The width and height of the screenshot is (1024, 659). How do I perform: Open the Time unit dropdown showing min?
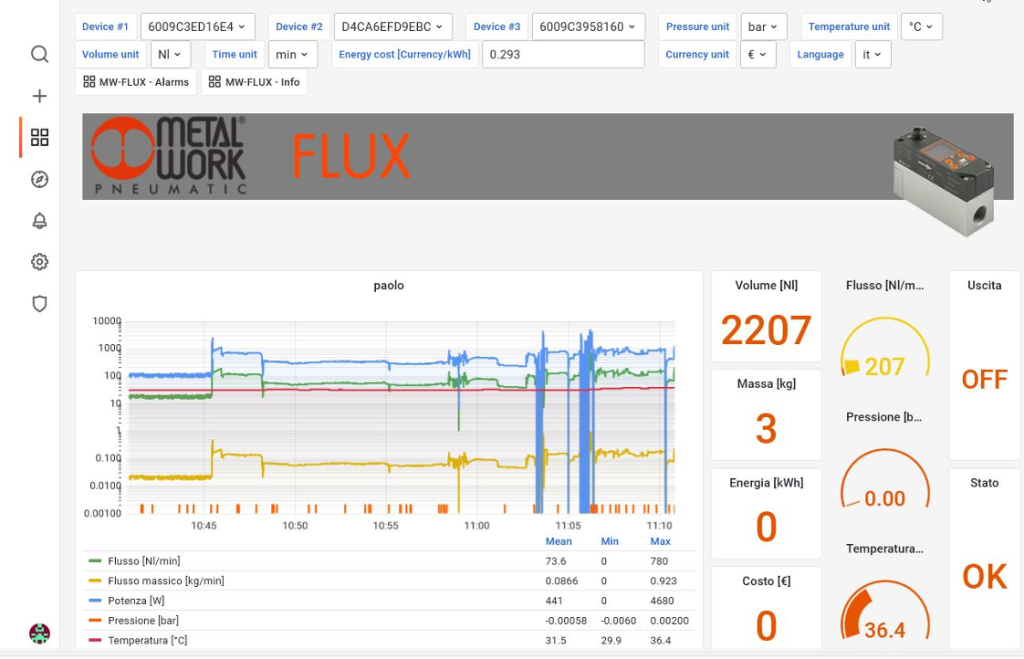pos(292,54)
